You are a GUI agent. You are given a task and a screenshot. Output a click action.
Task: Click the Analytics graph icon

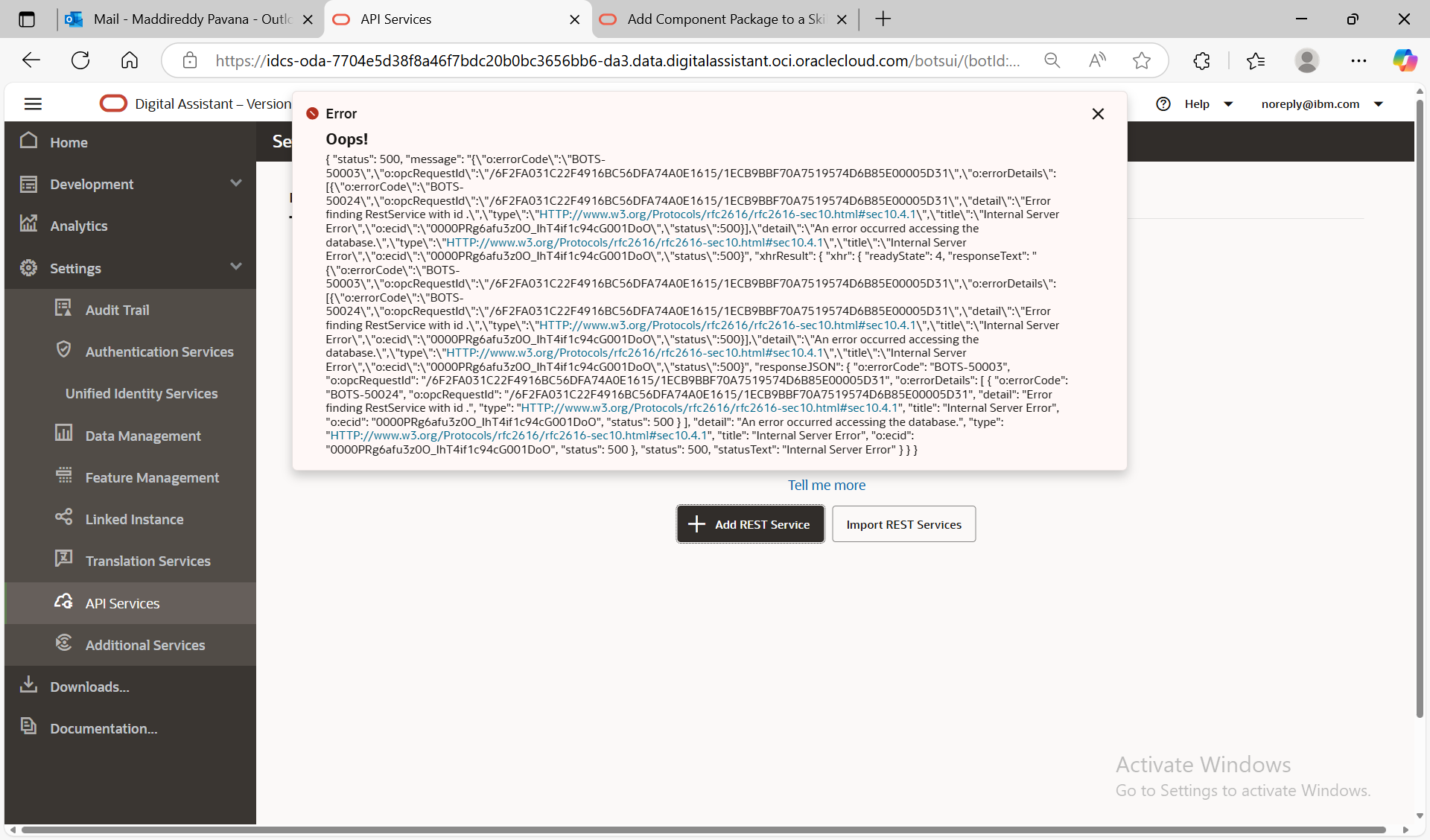coord(28,224)
